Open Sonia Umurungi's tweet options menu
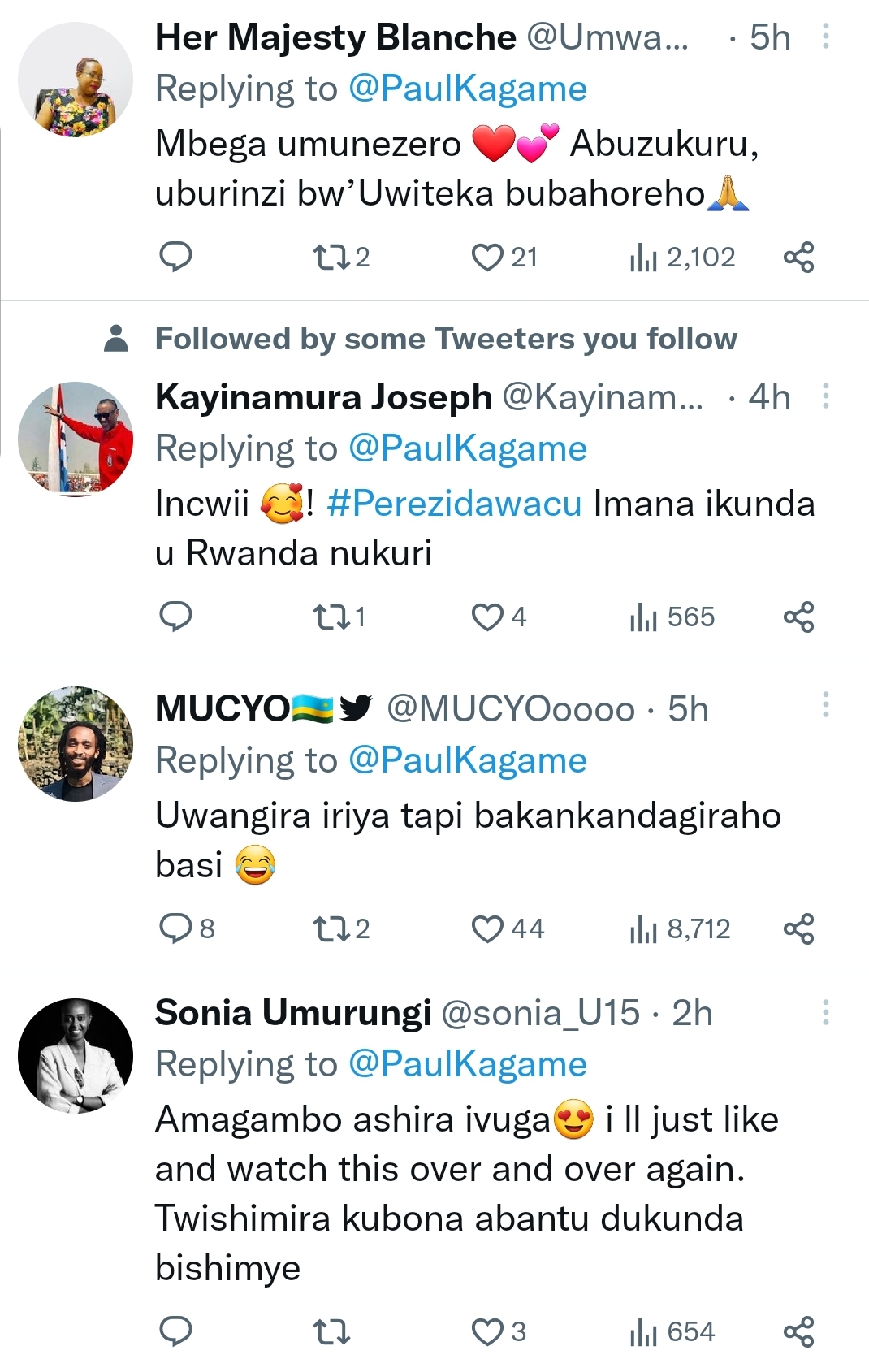 pyautogui.click(x=826, y=1012)
